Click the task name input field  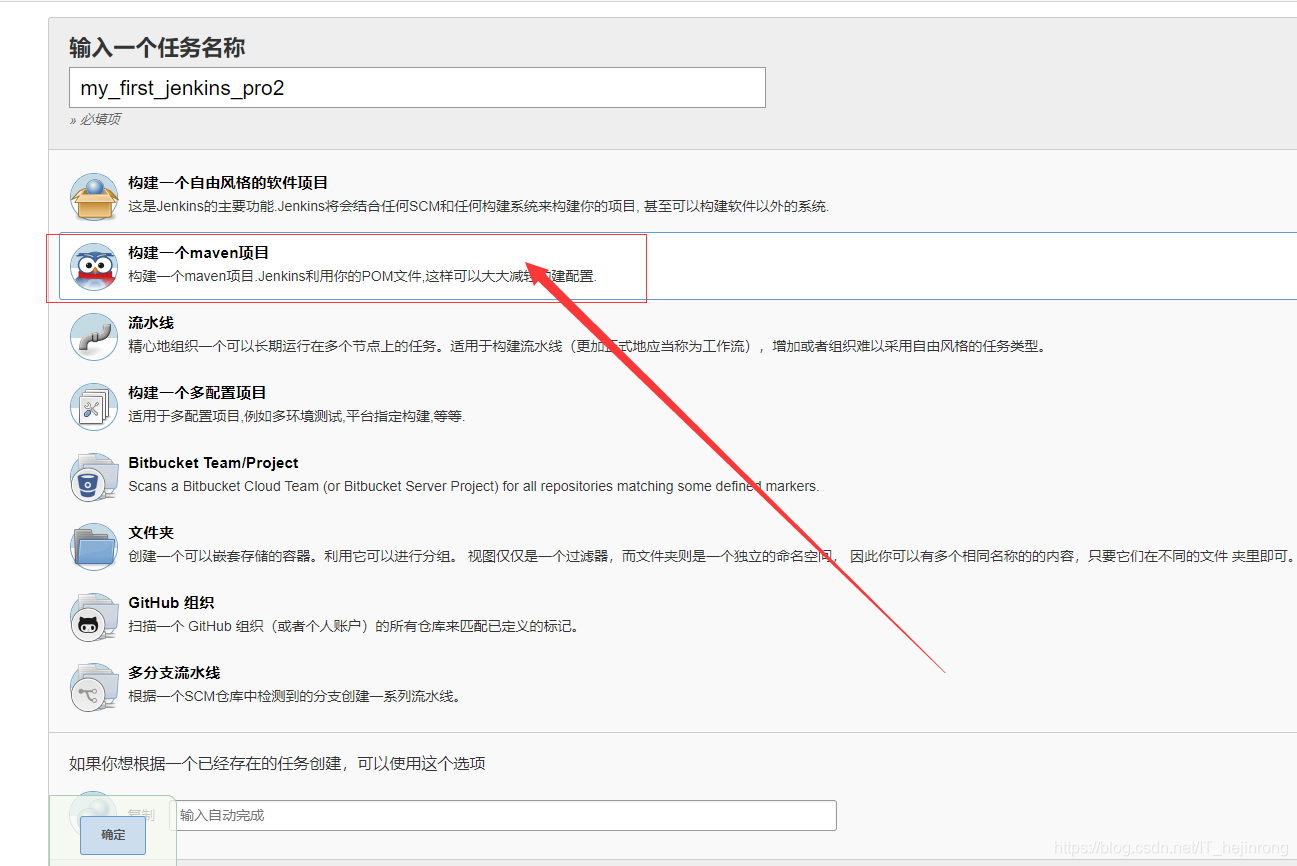click(417, 88)
